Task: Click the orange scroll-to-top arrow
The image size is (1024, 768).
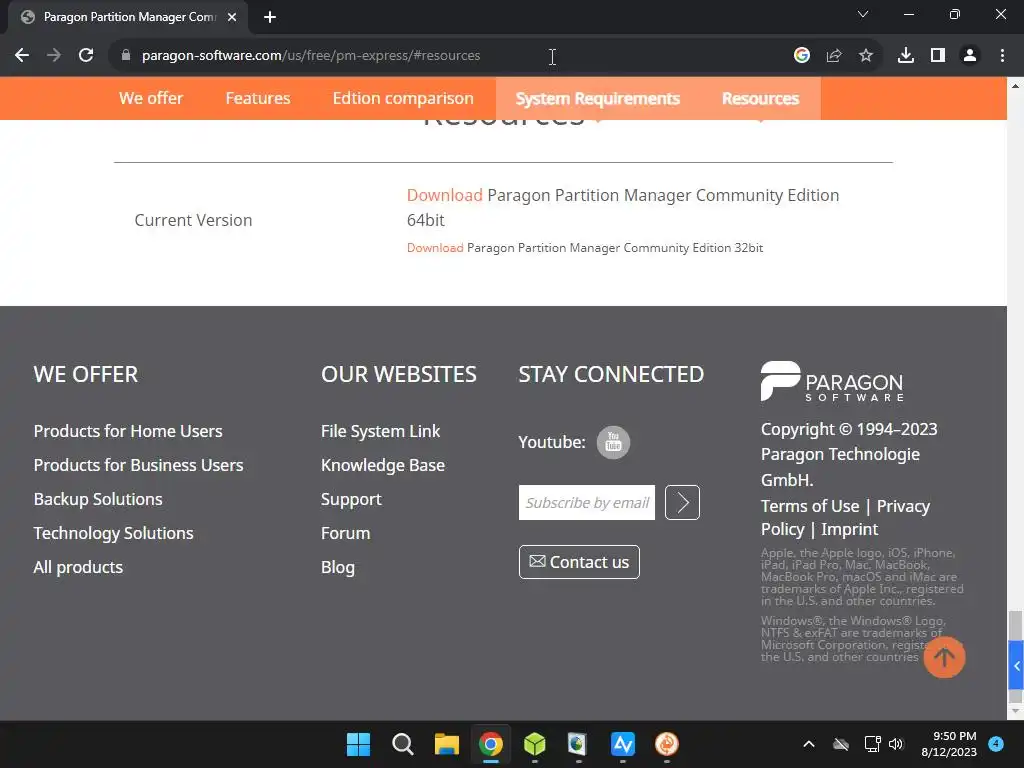Action: tap(944, 657)
